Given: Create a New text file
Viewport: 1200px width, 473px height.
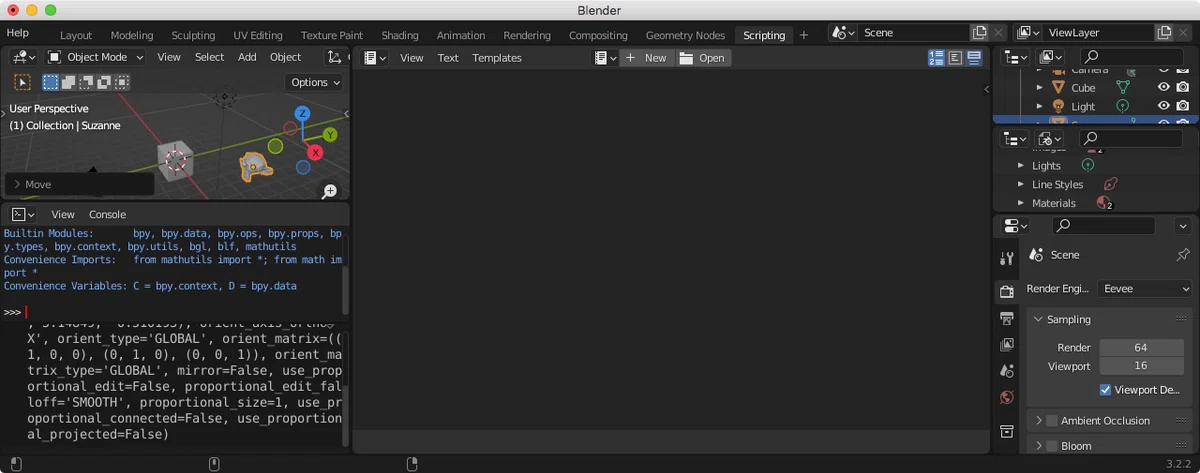Looking at the screenshot, I should tap(646, 58).
